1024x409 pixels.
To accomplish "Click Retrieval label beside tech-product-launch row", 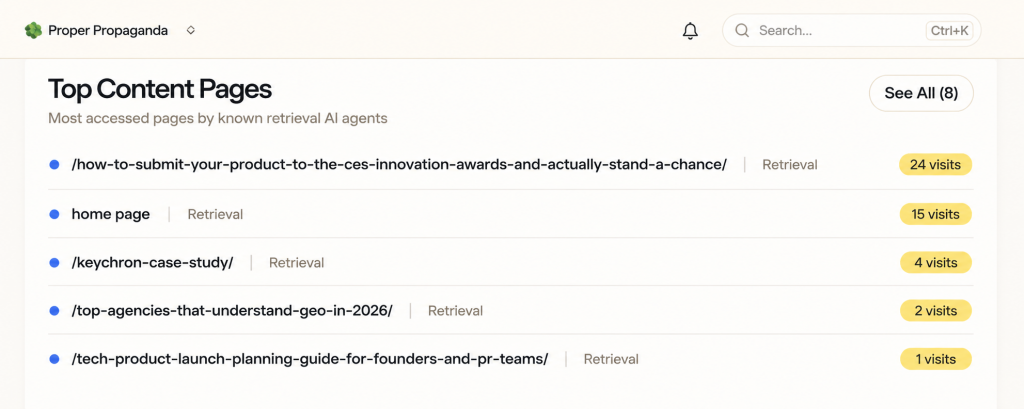I will [x=611, y=359].
